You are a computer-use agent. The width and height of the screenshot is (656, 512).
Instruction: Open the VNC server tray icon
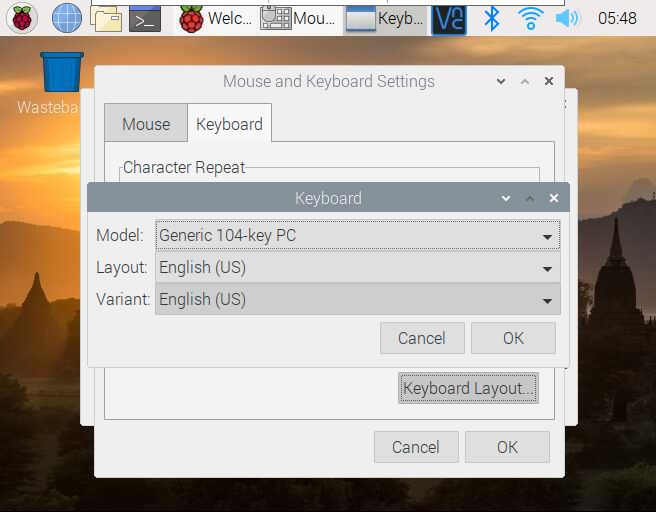(x=449, y=19)
